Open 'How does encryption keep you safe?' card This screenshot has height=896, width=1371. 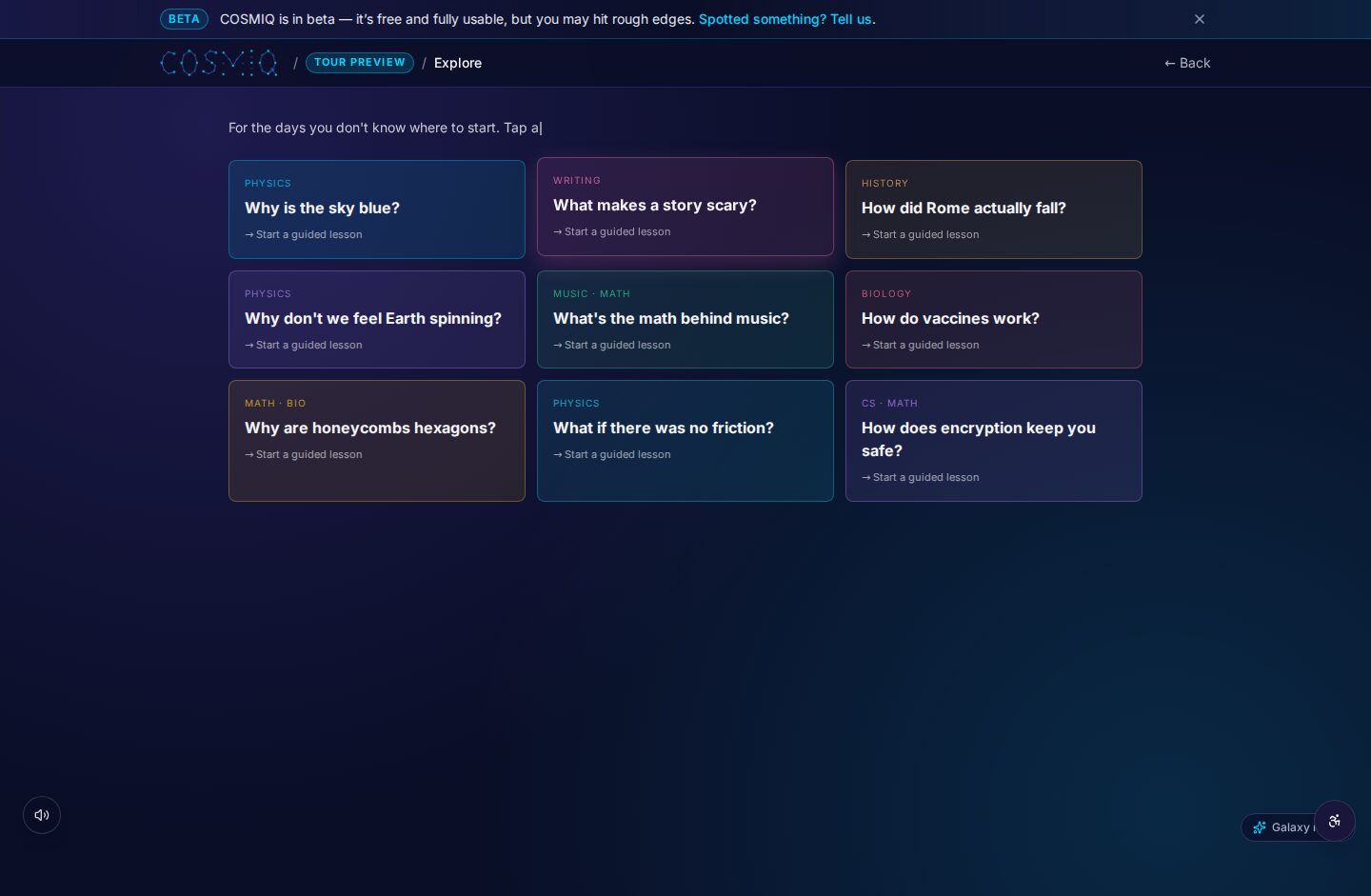coord(994,441)
